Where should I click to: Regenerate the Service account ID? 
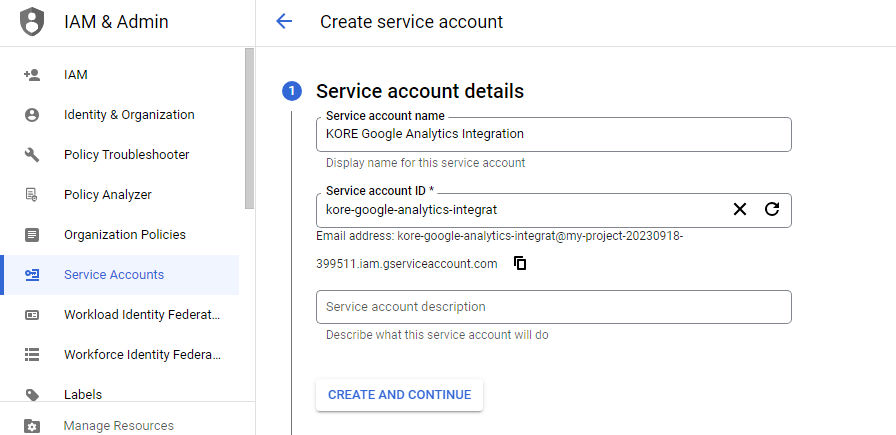[x=772, y=209]
